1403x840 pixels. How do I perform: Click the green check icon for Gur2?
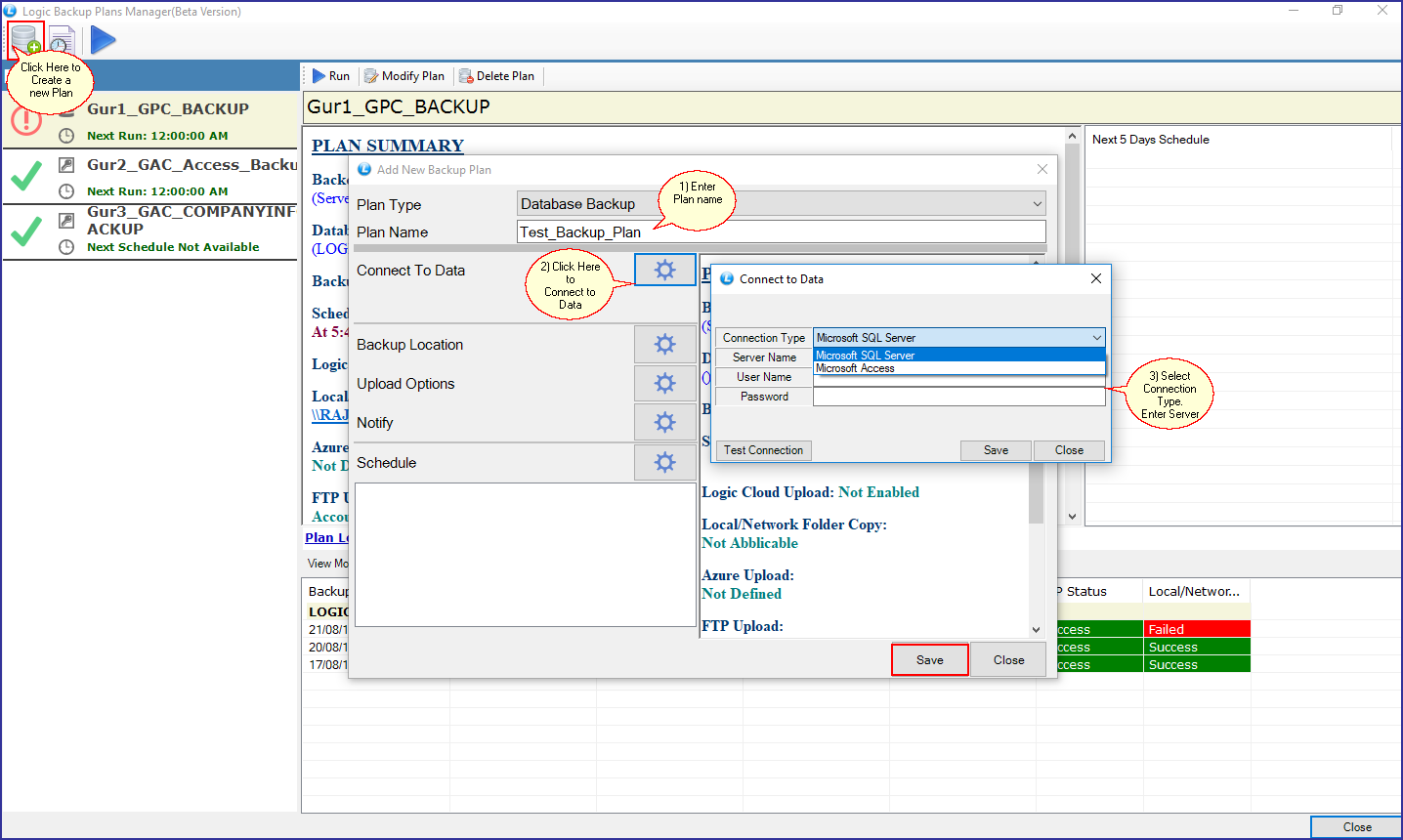pyautogui.click(x=26, y=176)
